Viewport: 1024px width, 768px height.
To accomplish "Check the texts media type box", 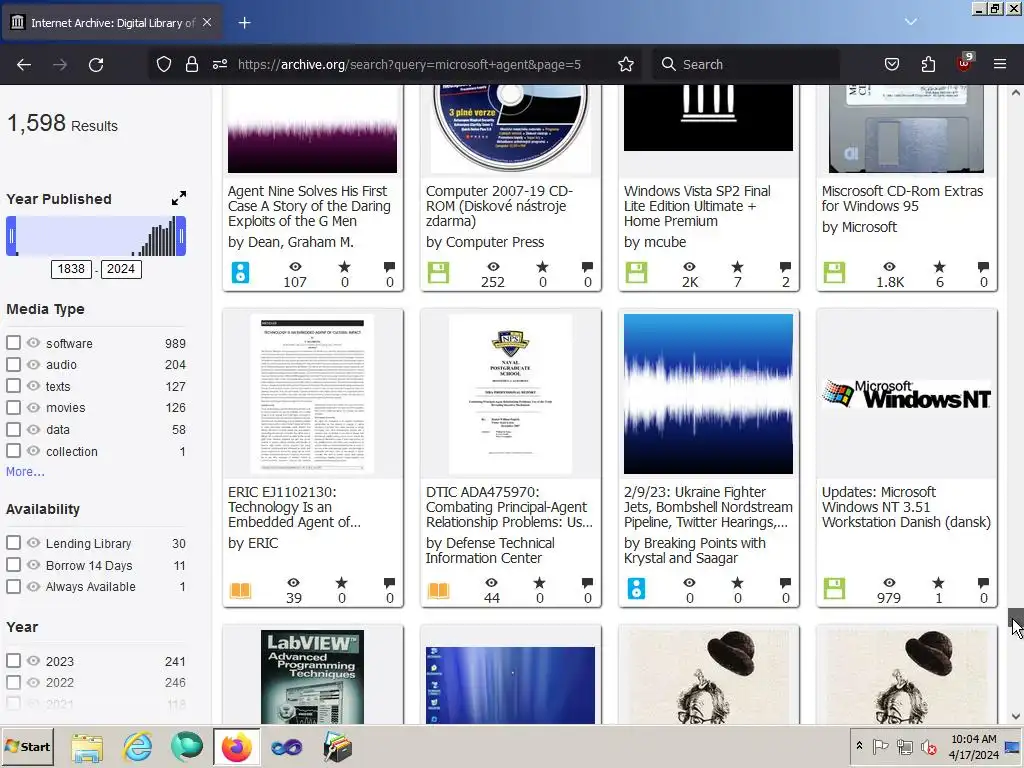I will click(x=13, y=385).
